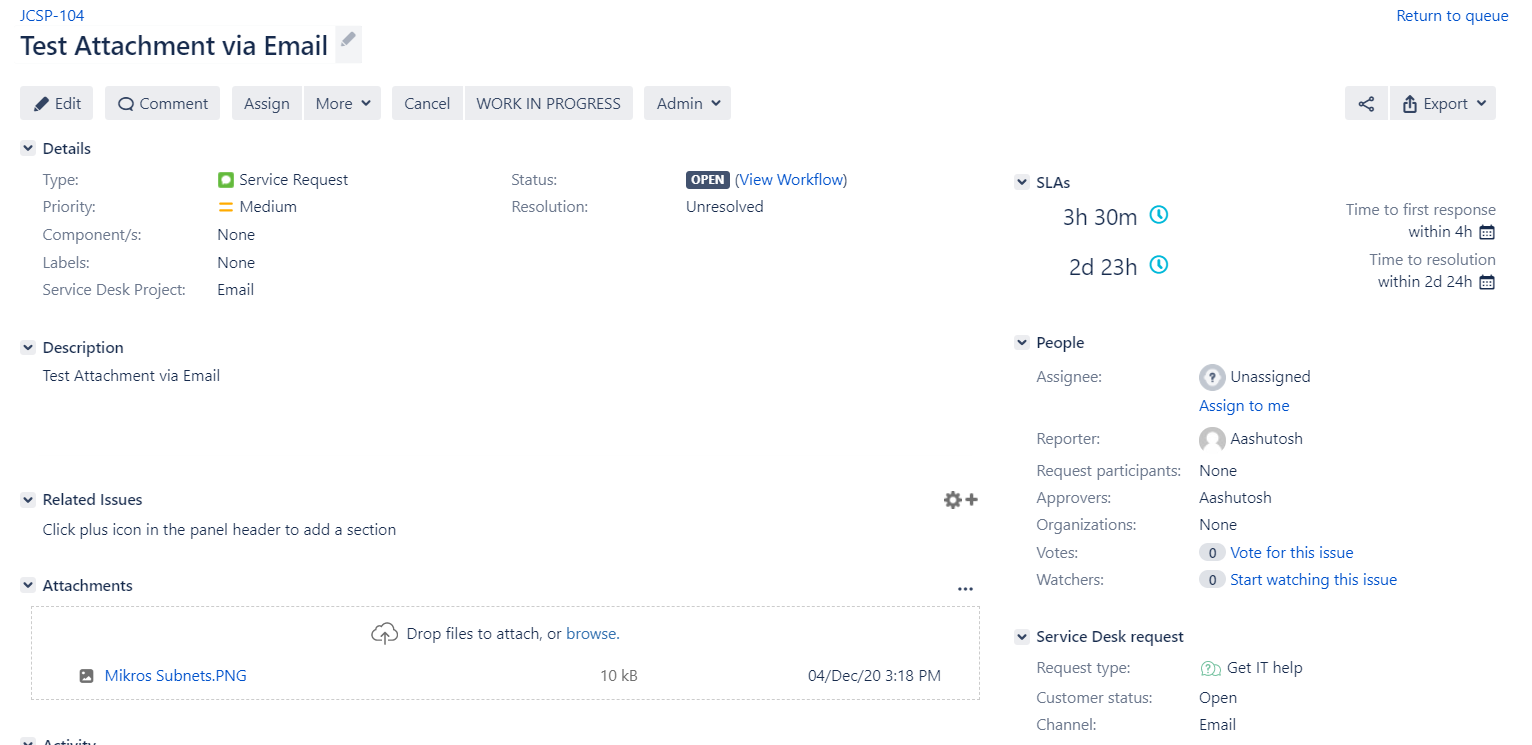1532x745 pixels.
Task: Open calendar icon for Time to first response
Action: (1487, 232)
